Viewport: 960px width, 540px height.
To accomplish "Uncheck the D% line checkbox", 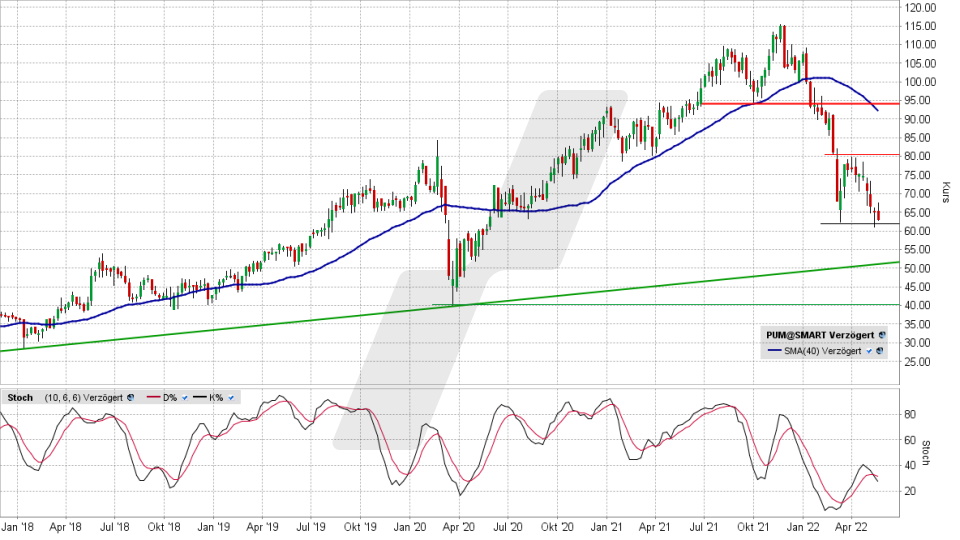I will click(185, 398).
